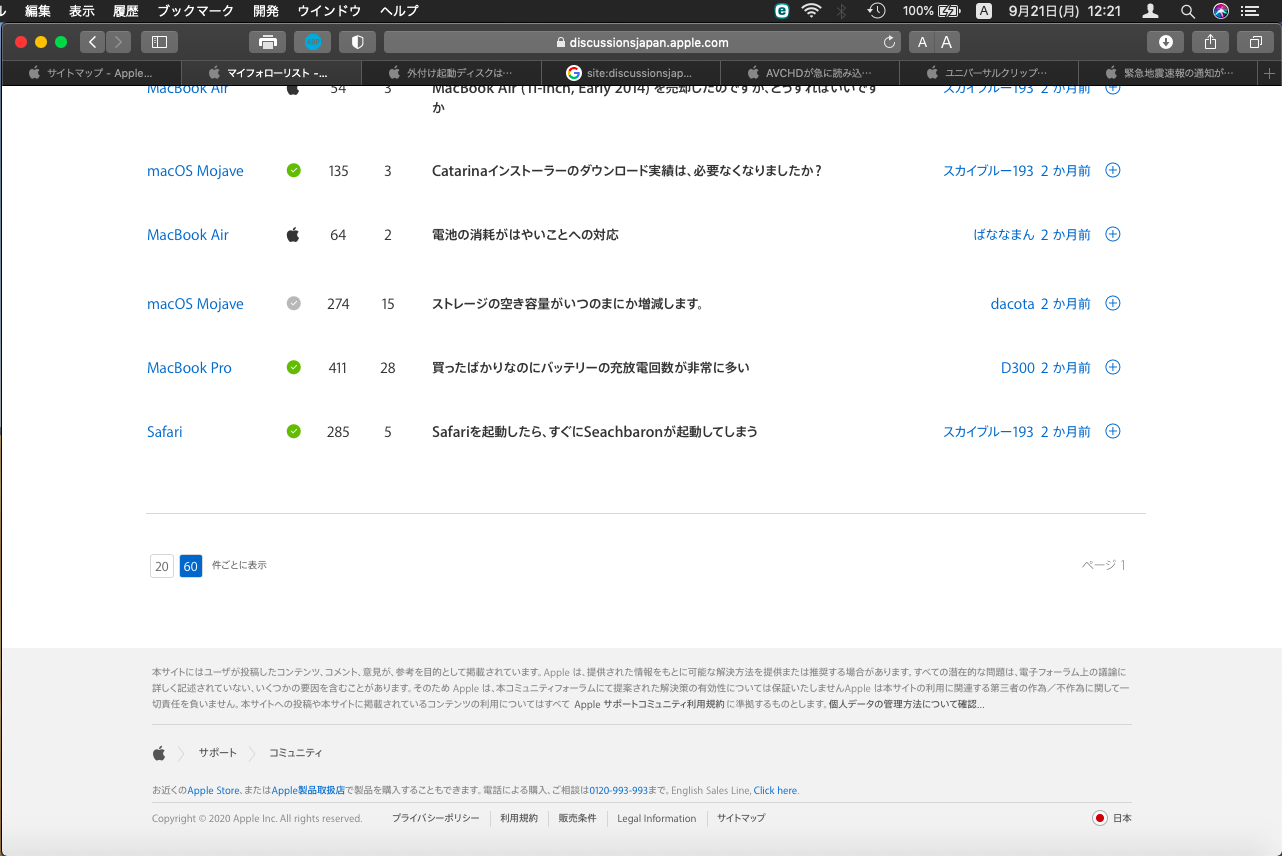Image resolution: width=1282 pixels, height=856 pixels.
Task: Click the share icon in Safari toolbar
Action: point(1210,42)
